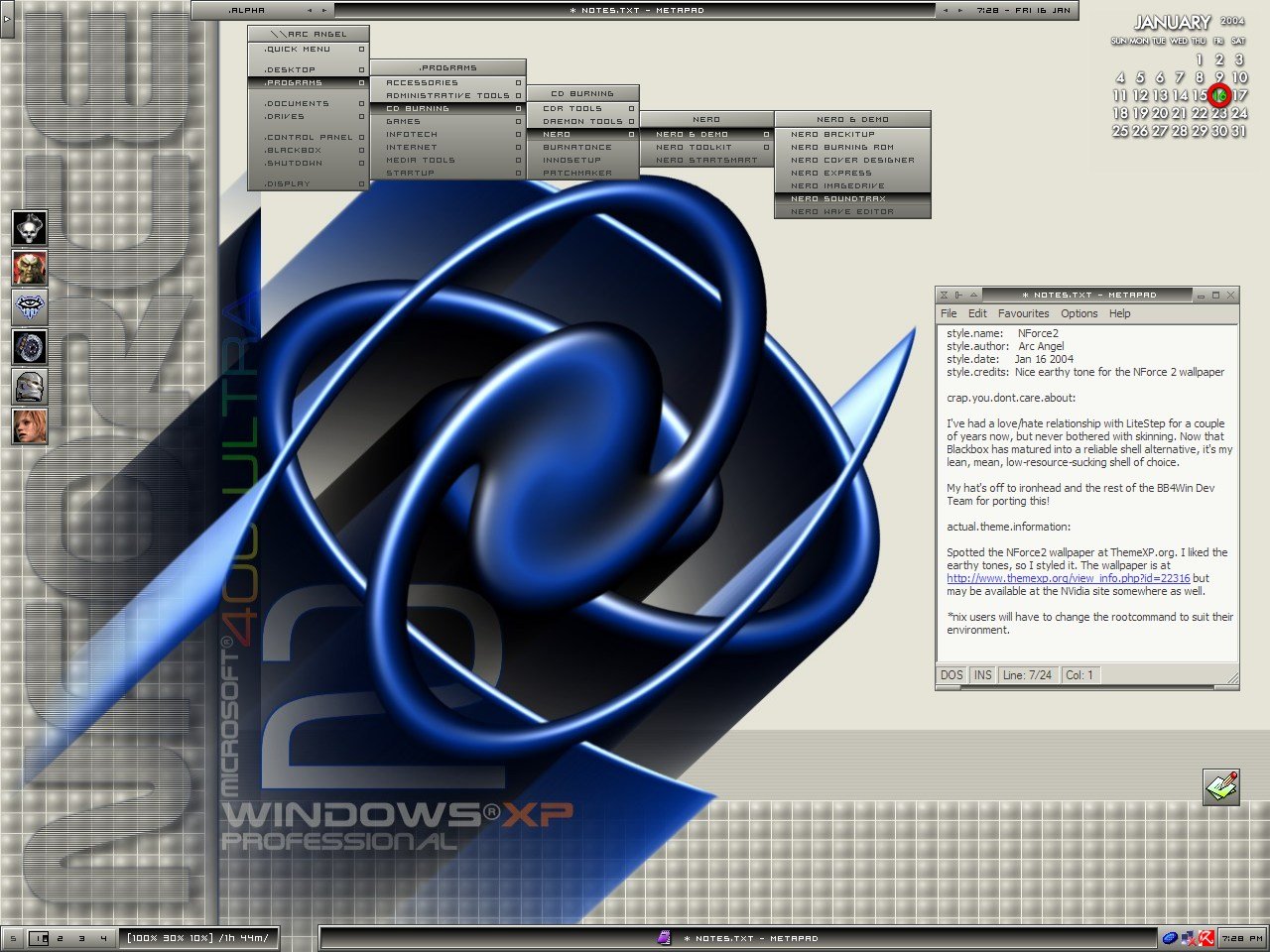Launch the skull icon in the left dock
The width and height of the screenshot is (1270, 952).
[30, 228]
